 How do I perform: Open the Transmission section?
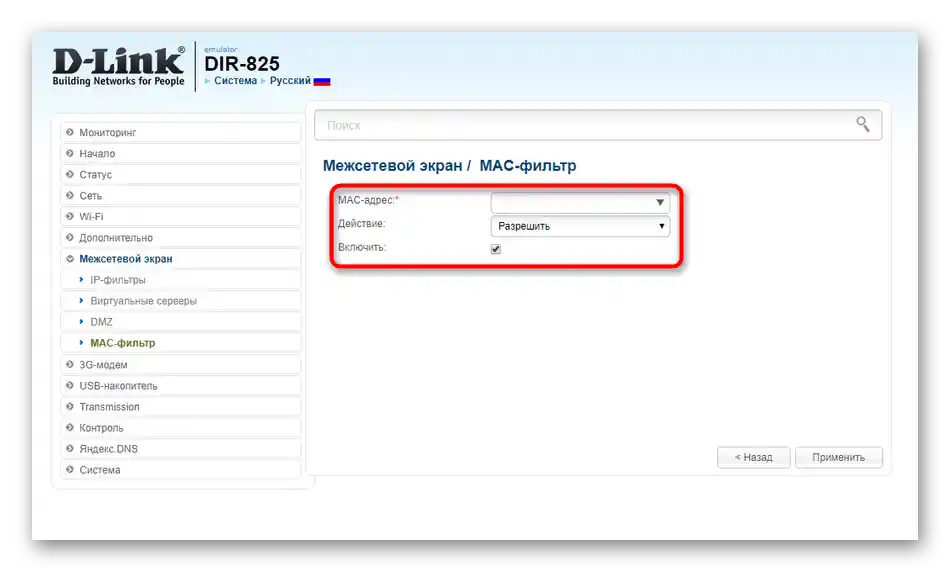tap(181, 407)
